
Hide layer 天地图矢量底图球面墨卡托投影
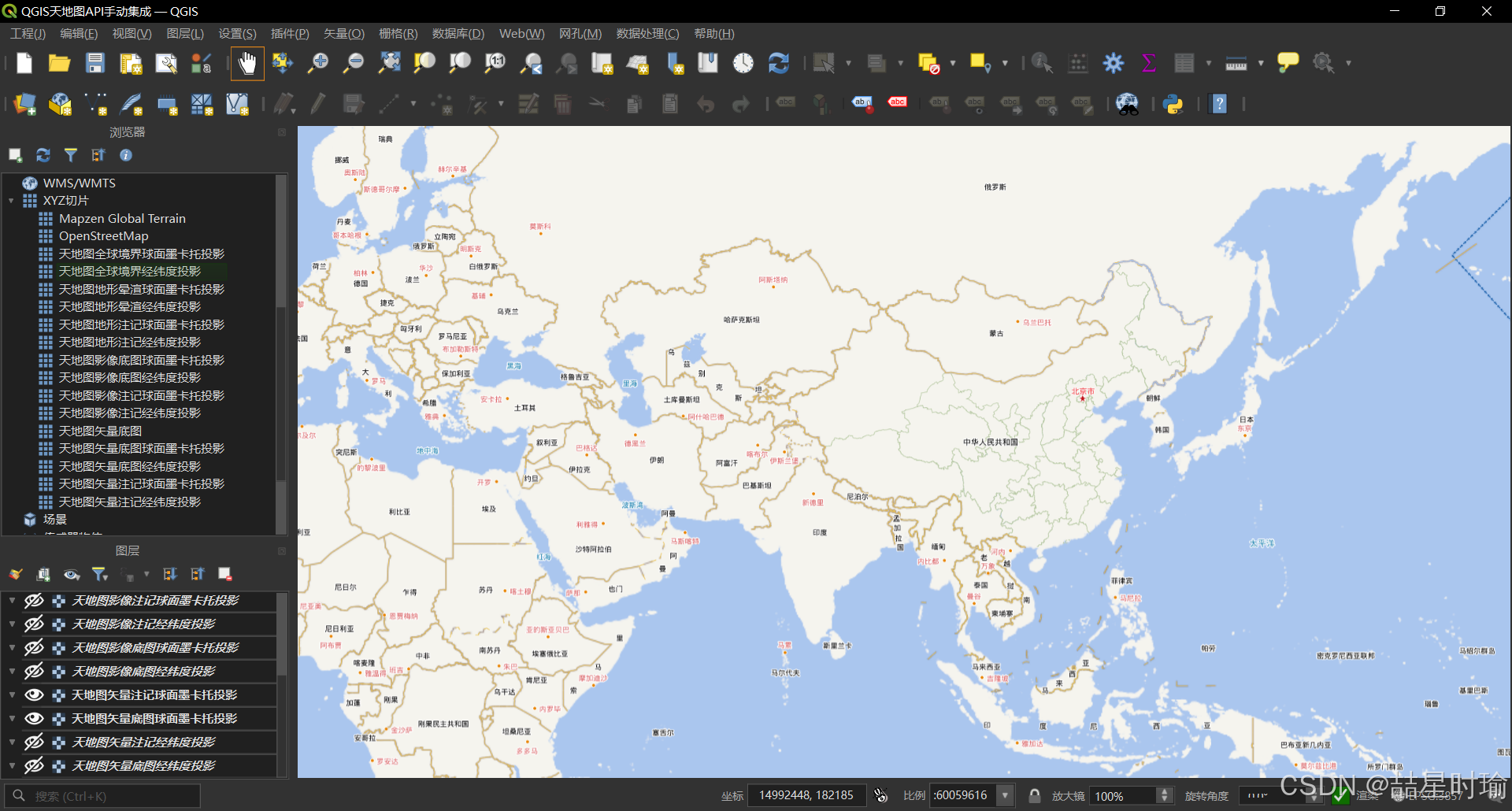[x=34, y=719]
